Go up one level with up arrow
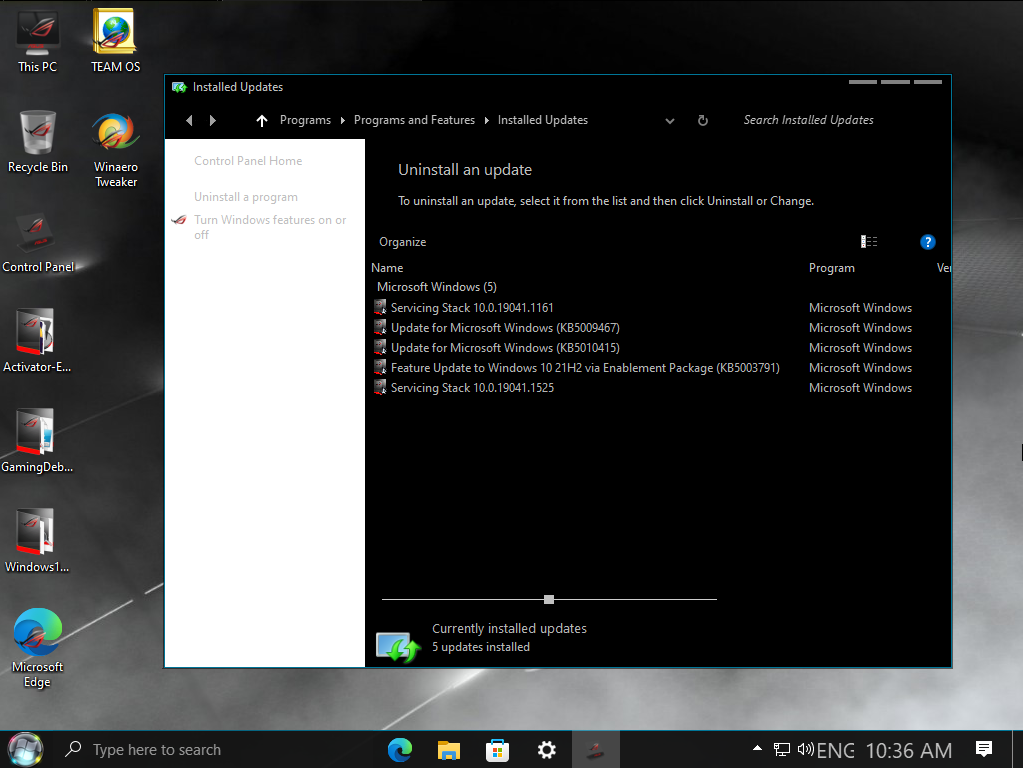 coord(262,120)
